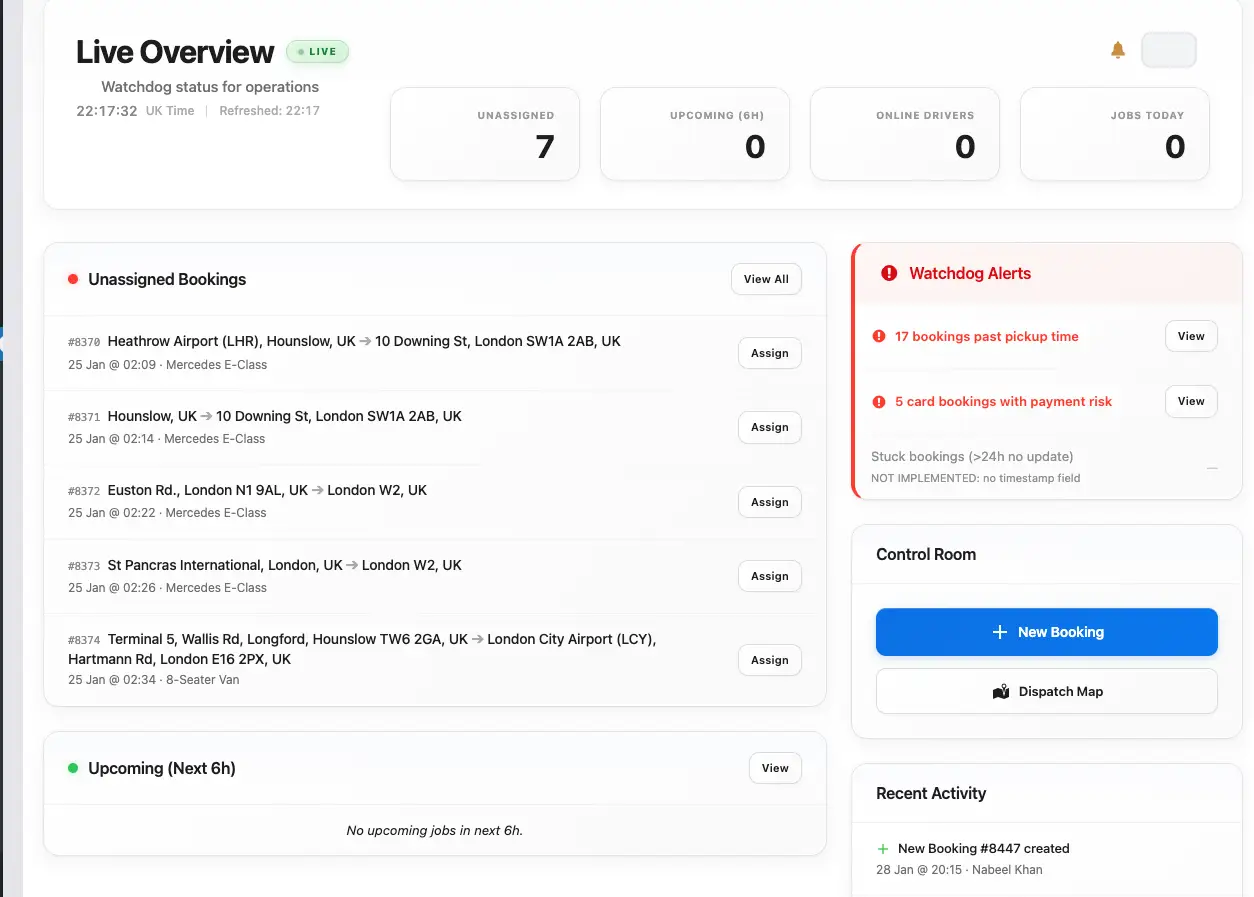Click the green LIVE status badge
This screenshot has height=897, width=1254.
click(x=317, y=52)
